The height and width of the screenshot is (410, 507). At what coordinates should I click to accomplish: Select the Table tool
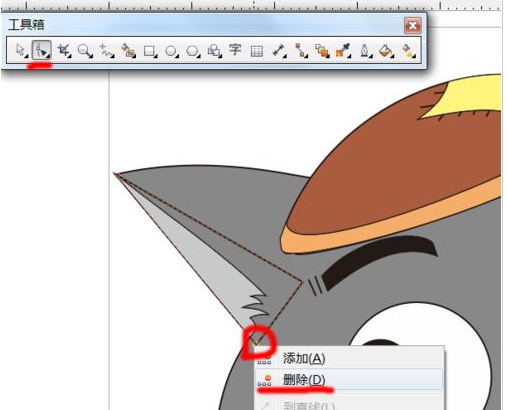coord(257,51)
